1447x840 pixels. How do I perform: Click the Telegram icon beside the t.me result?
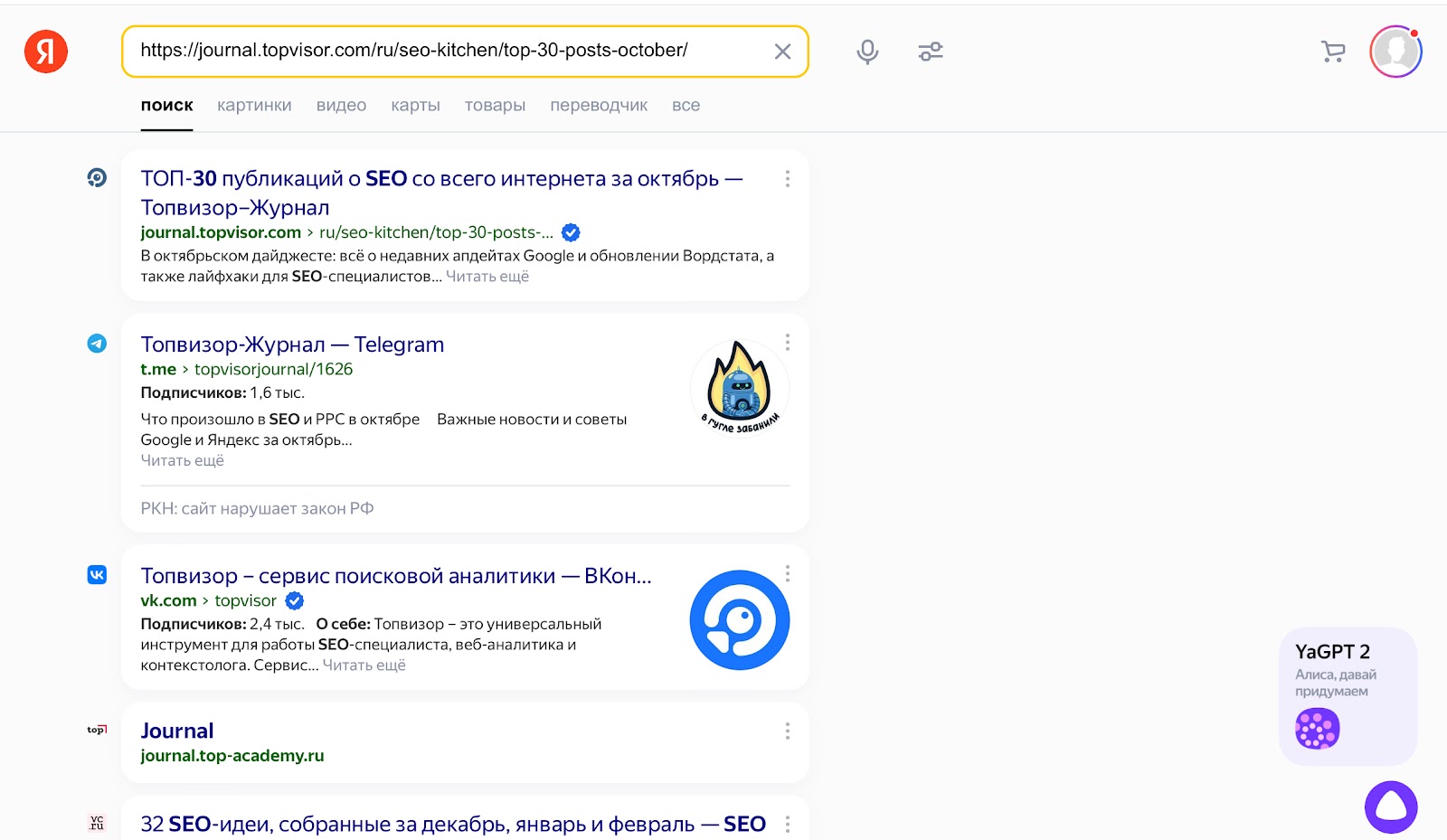[x=97, y=343]
